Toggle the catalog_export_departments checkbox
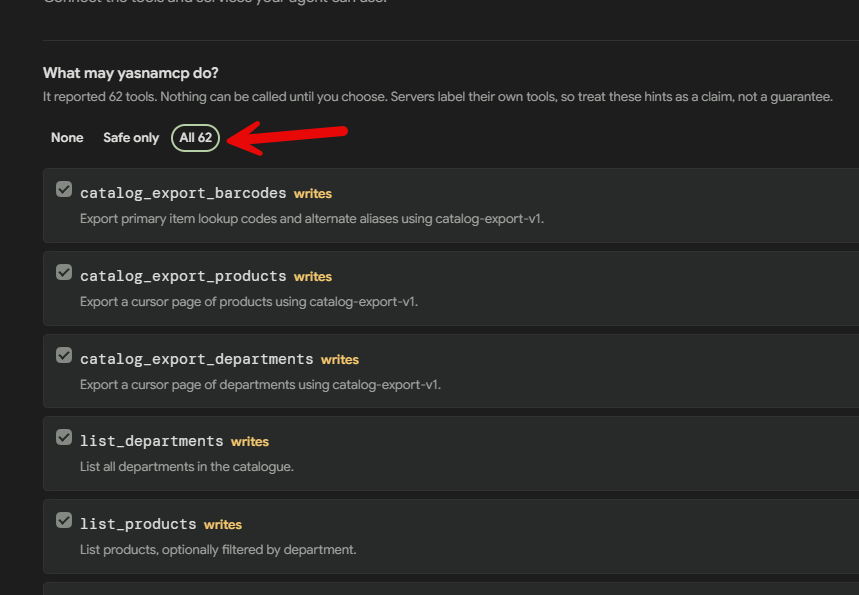Screen dimensions: 859x595 (x=64, y=355)
